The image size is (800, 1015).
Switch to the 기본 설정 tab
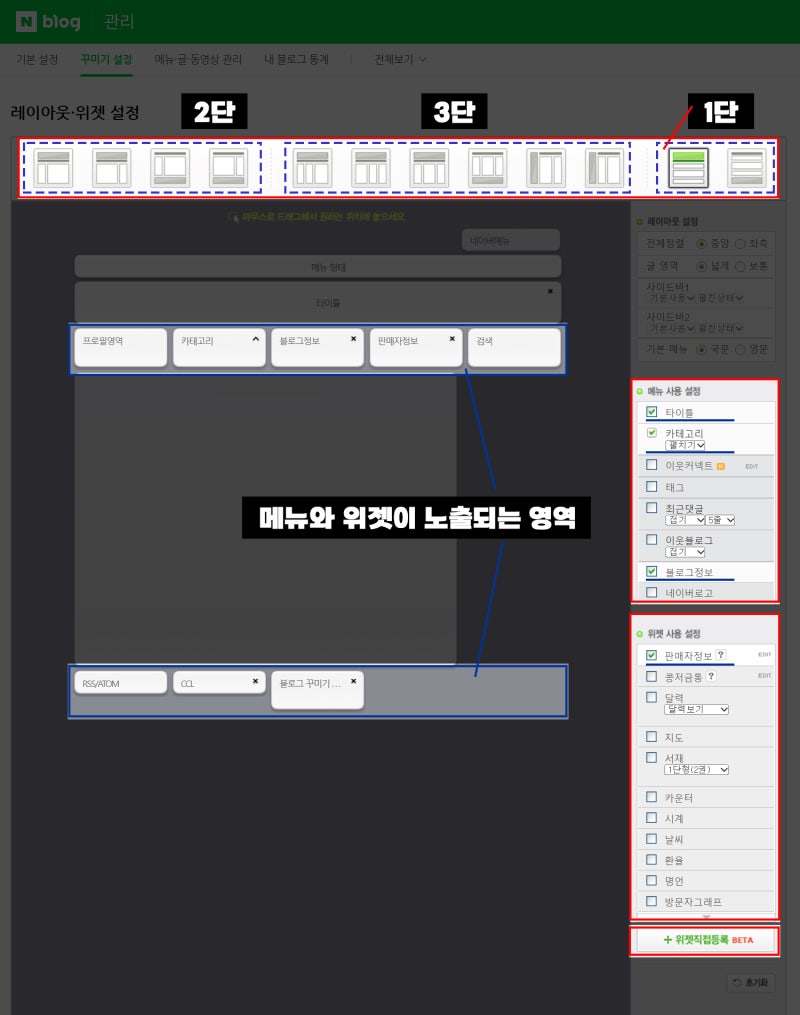coord(36,59)
